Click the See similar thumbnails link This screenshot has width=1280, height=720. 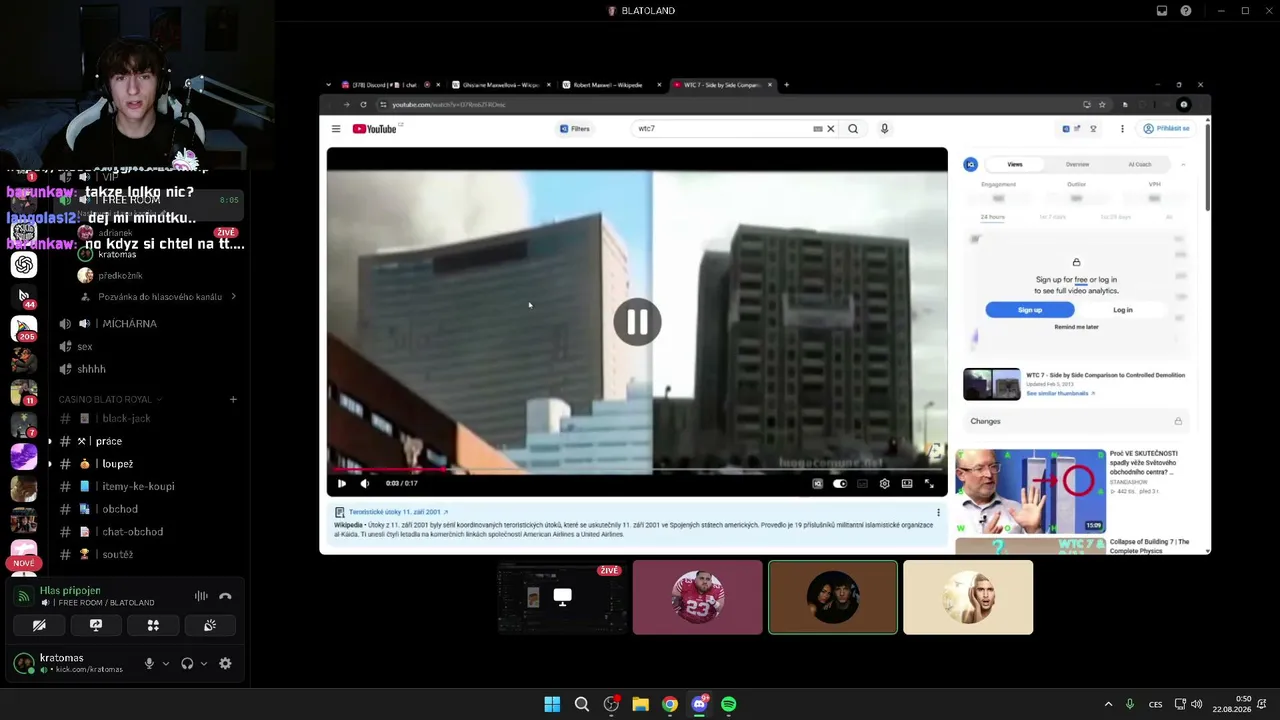coord(1060,394)
